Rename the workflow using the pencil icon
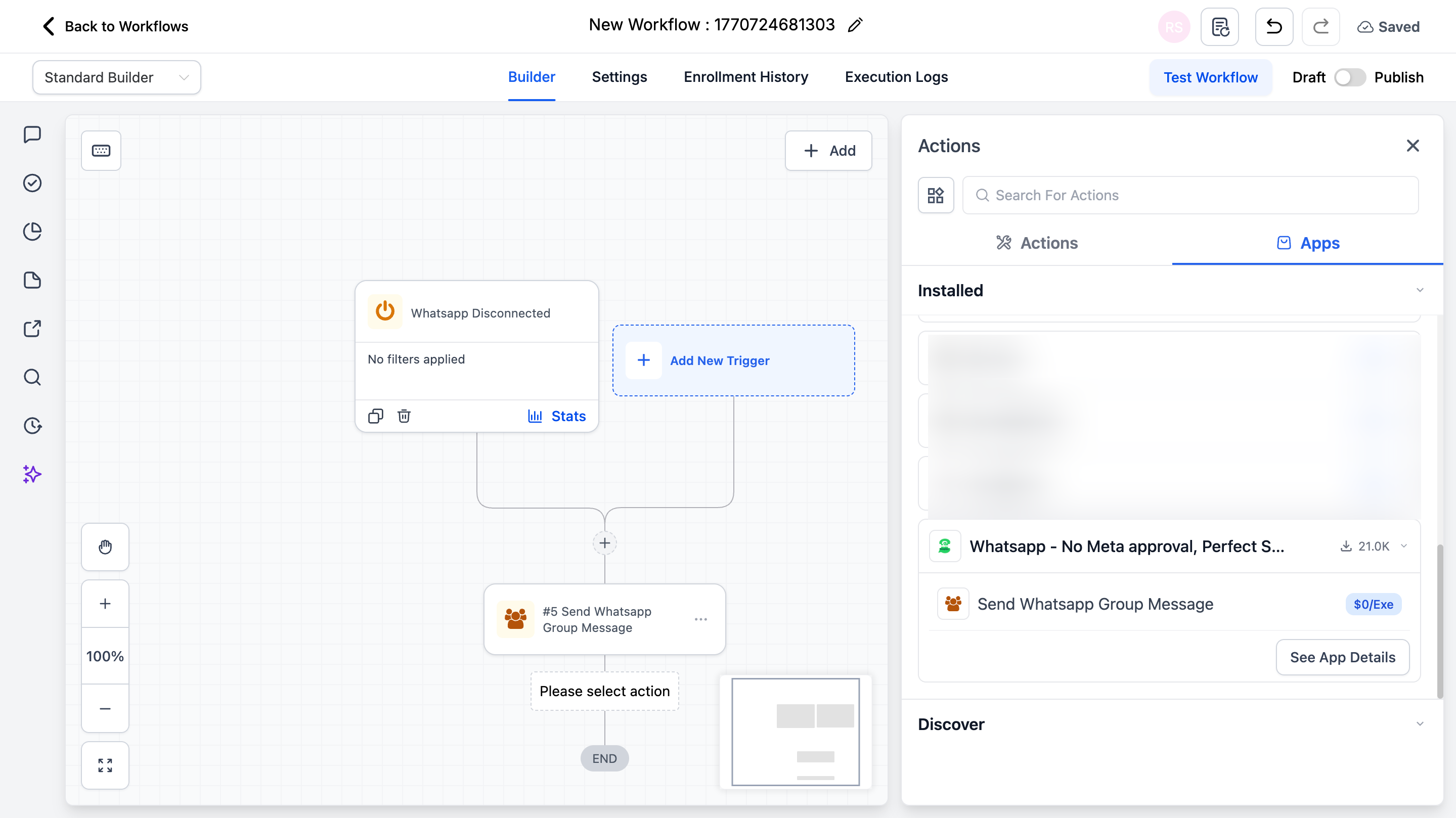 (855, 25)
